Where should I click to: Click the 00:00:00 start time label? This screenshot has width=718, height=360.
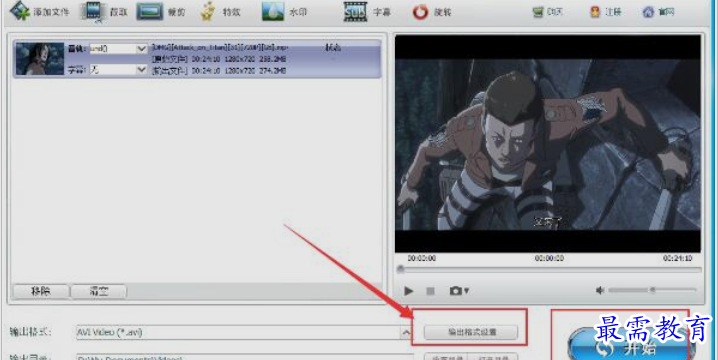[x=421, y=258]
